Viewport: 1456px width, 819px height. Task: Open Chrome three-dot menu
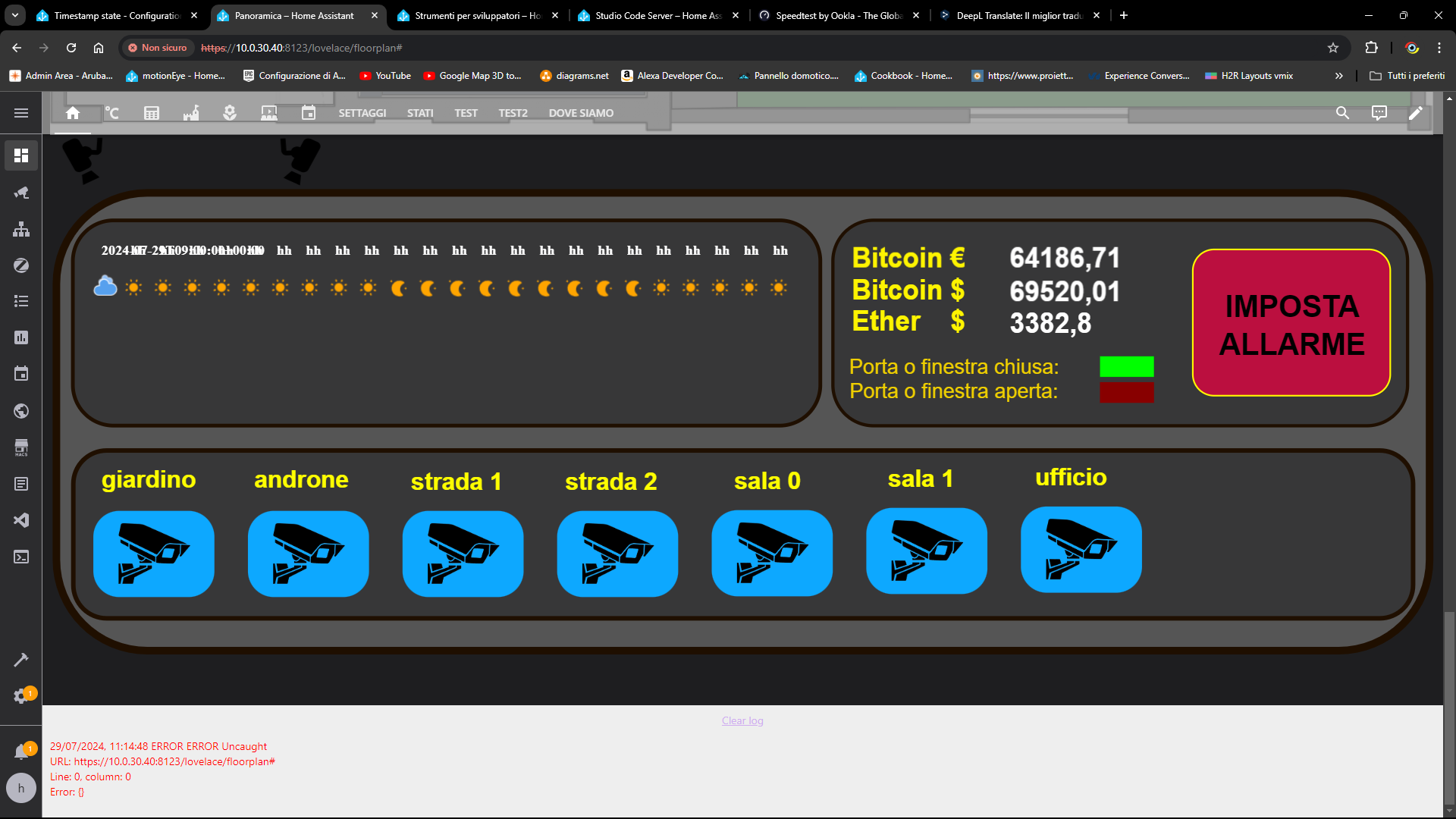[x=1439, y=48]
